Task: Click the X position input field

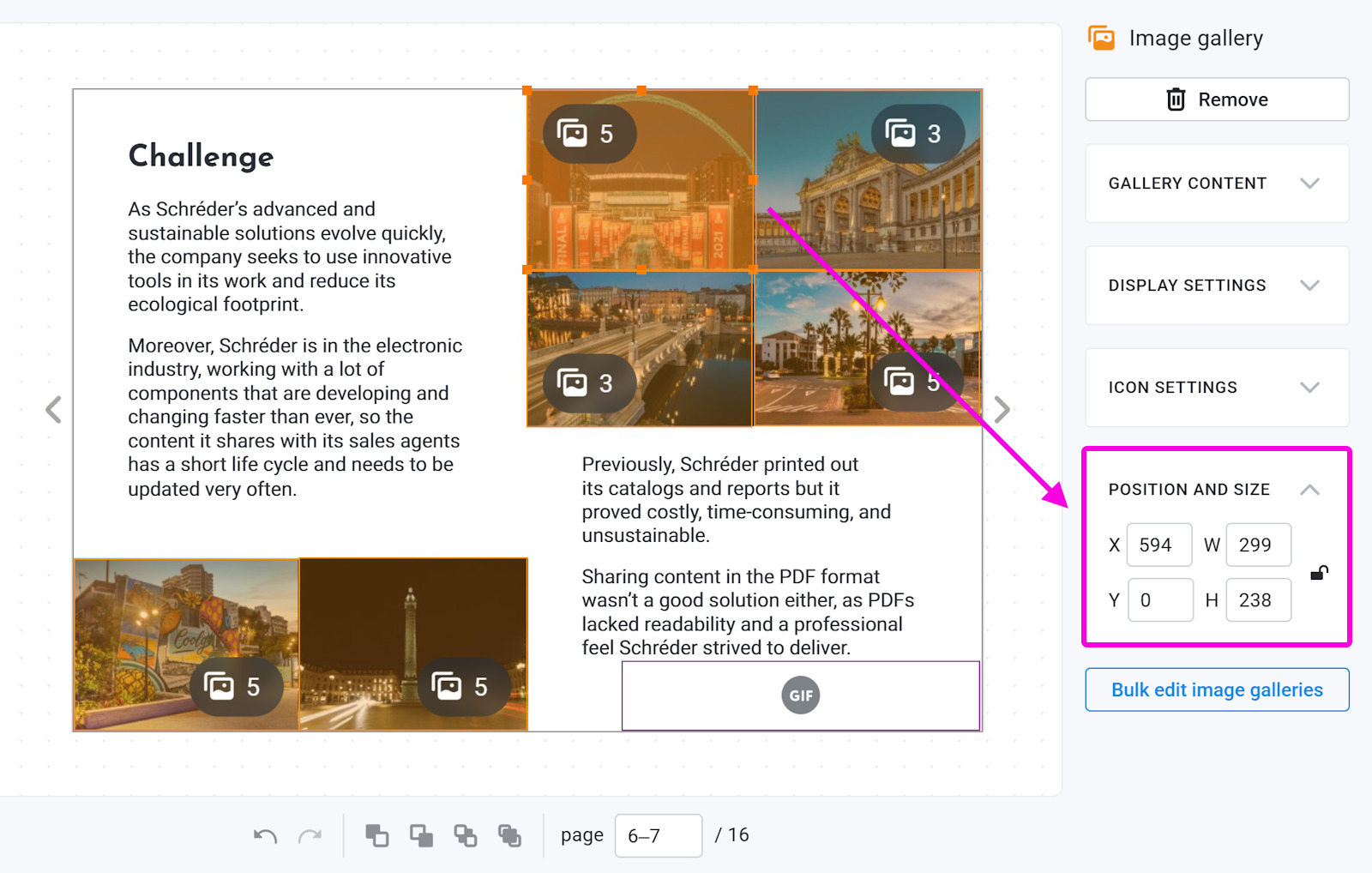Action: (1159, 545)
